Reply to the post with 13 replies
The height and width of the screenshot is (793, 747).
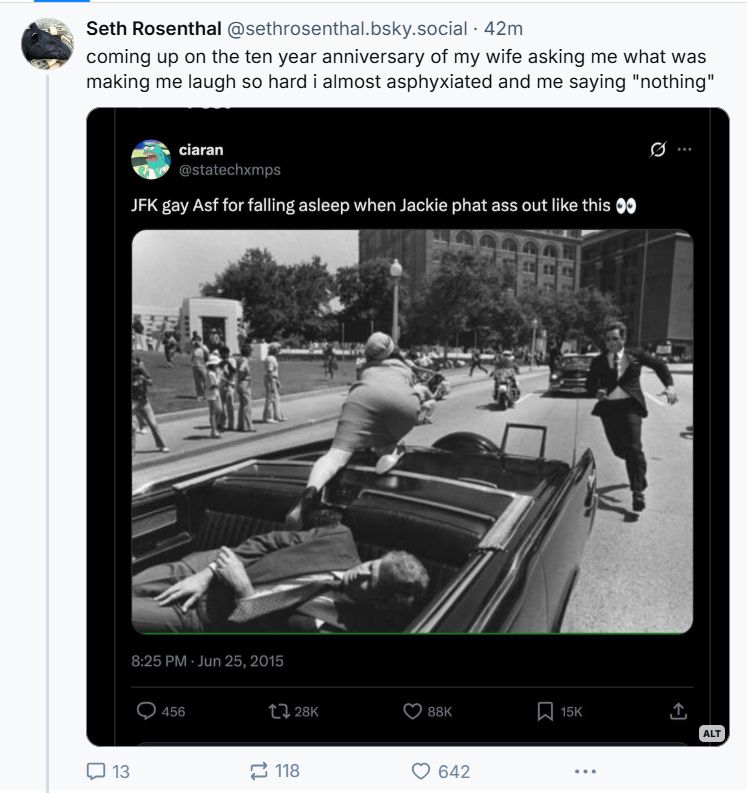[96, 771]
